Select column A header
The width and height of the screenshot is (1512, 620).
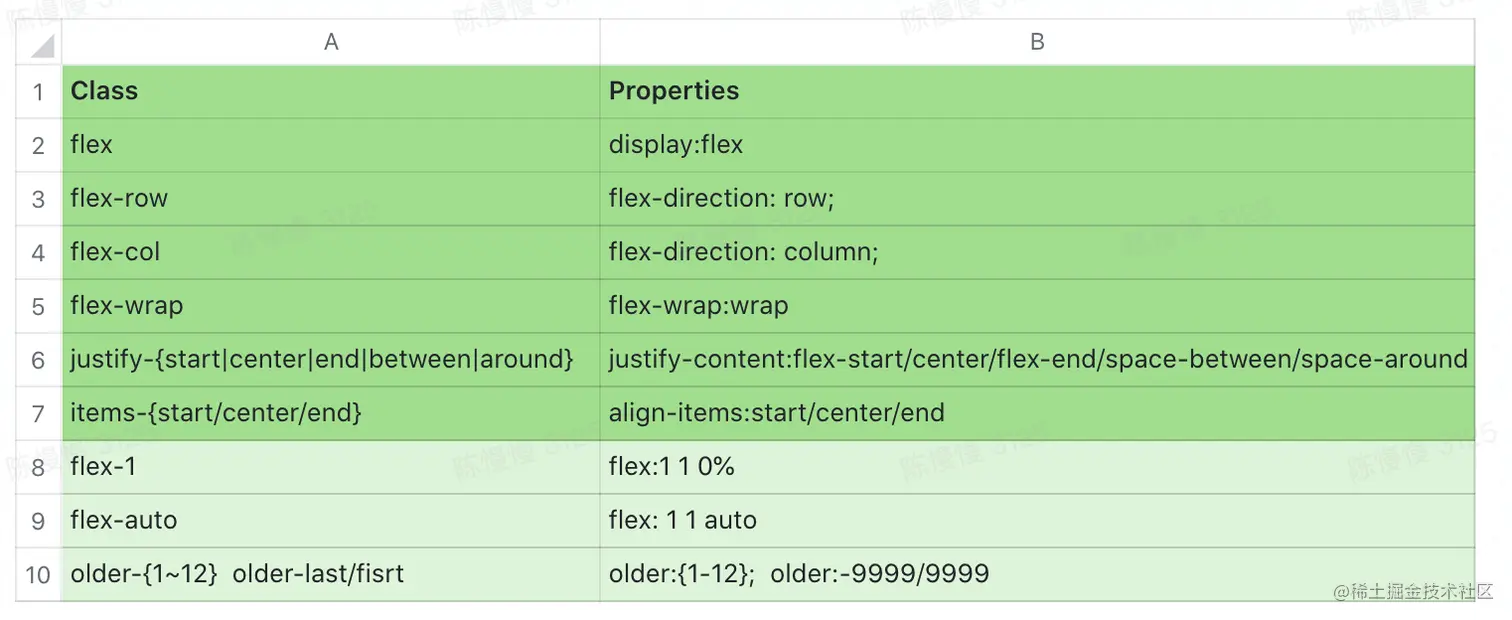(331, 42)
